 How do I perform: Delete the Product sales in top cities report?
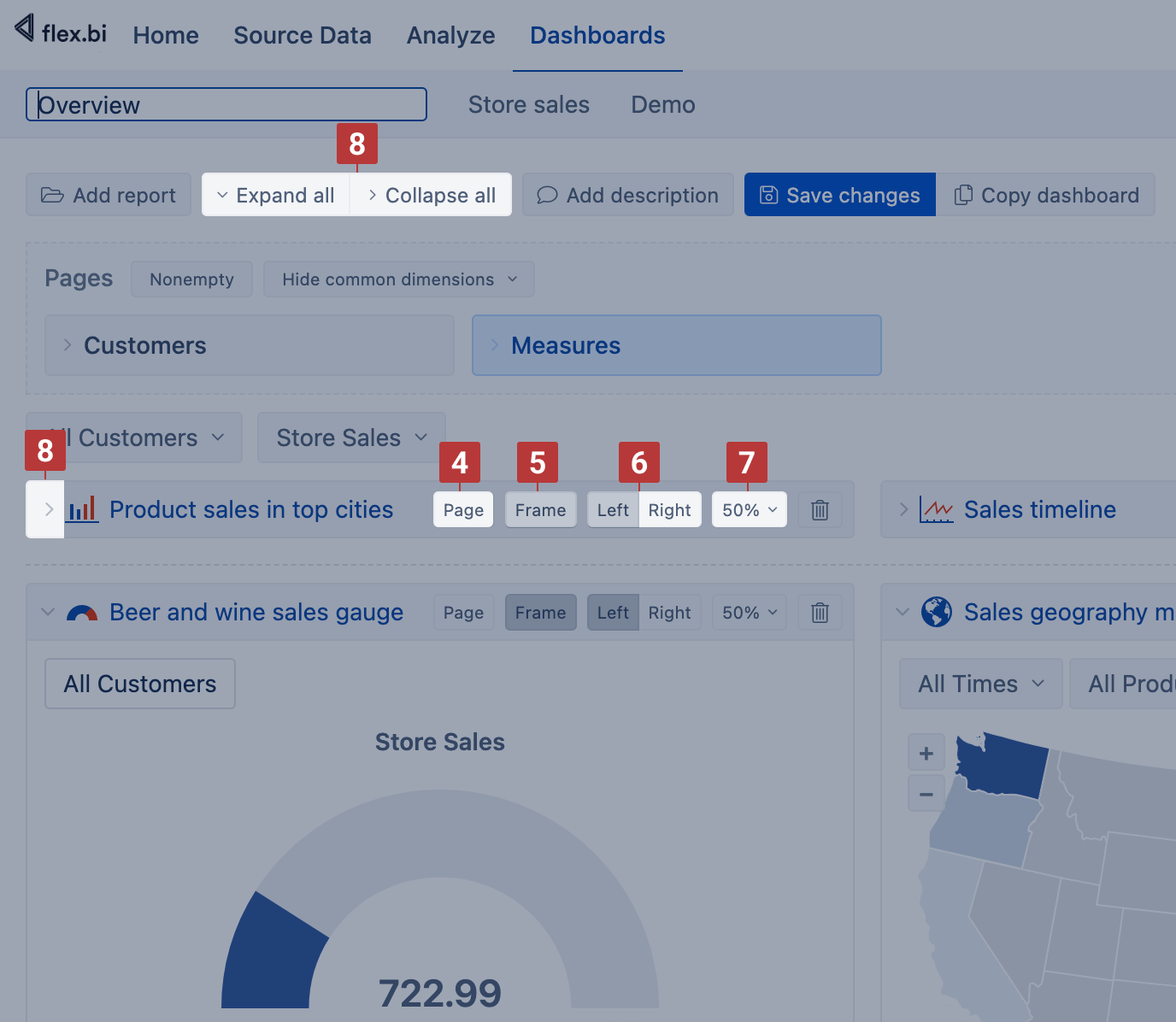[x=820, y=510]
